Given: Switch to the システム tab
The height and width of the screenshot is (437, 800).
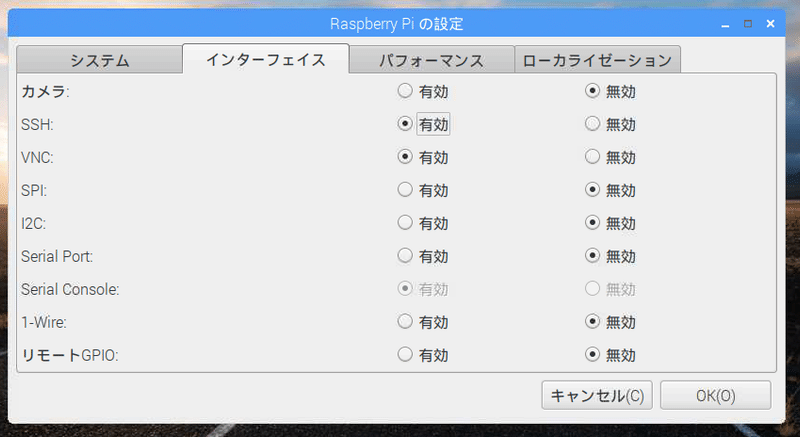Looking at the screenshot, I should tap(99, 60).
